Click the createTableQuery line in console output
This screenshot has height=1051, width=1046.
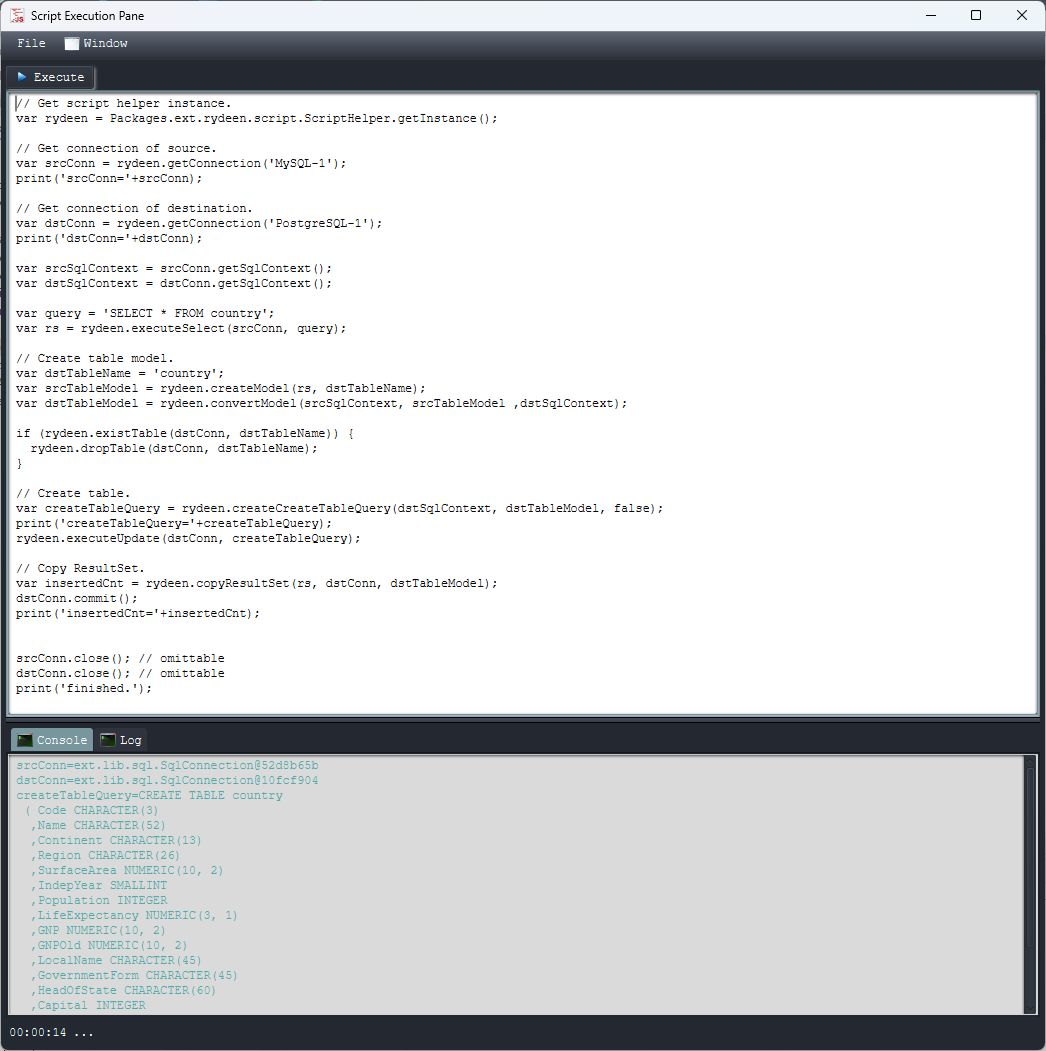(150, 795)
